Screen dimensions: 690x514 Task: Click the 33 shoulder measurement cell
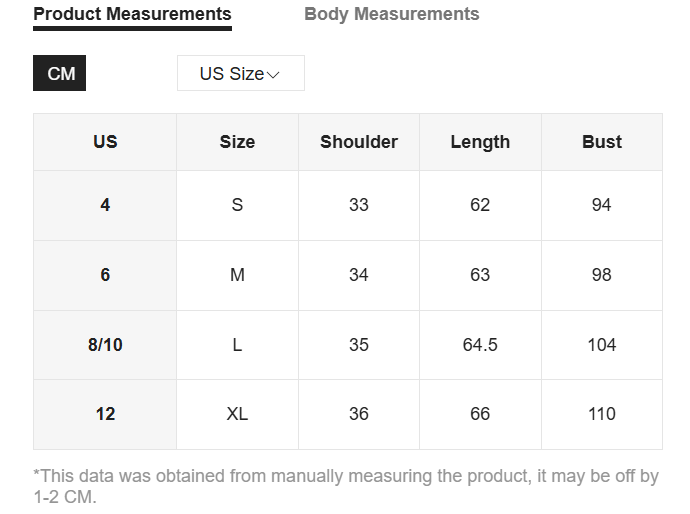359,205
